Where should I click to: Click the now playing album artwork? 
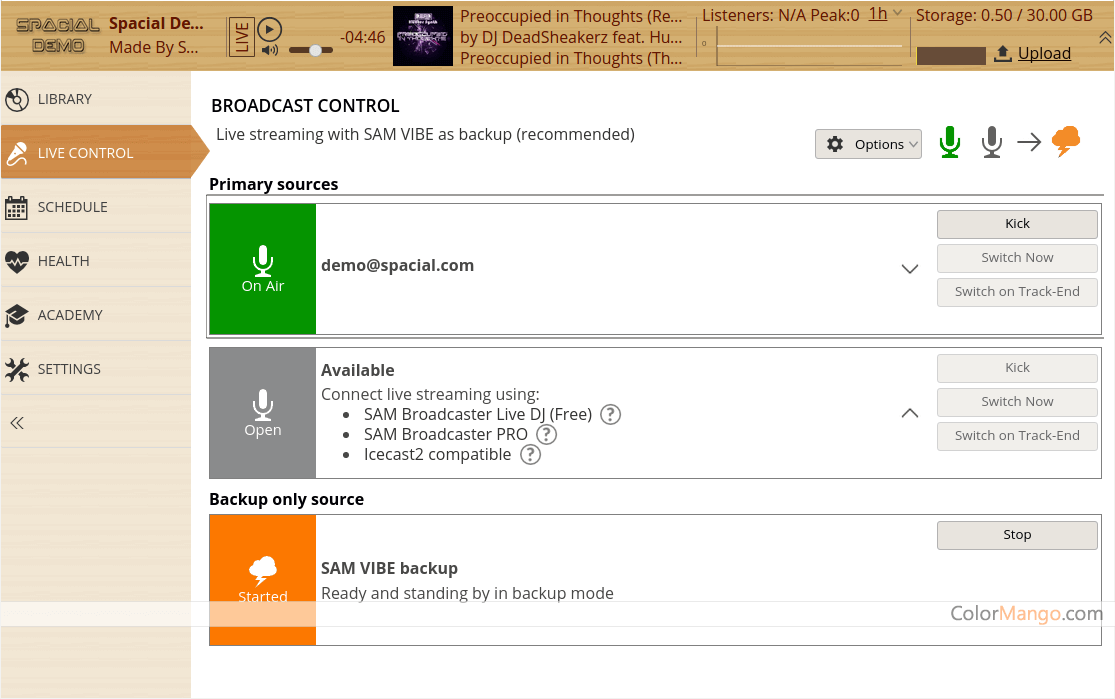coord(423,37)
